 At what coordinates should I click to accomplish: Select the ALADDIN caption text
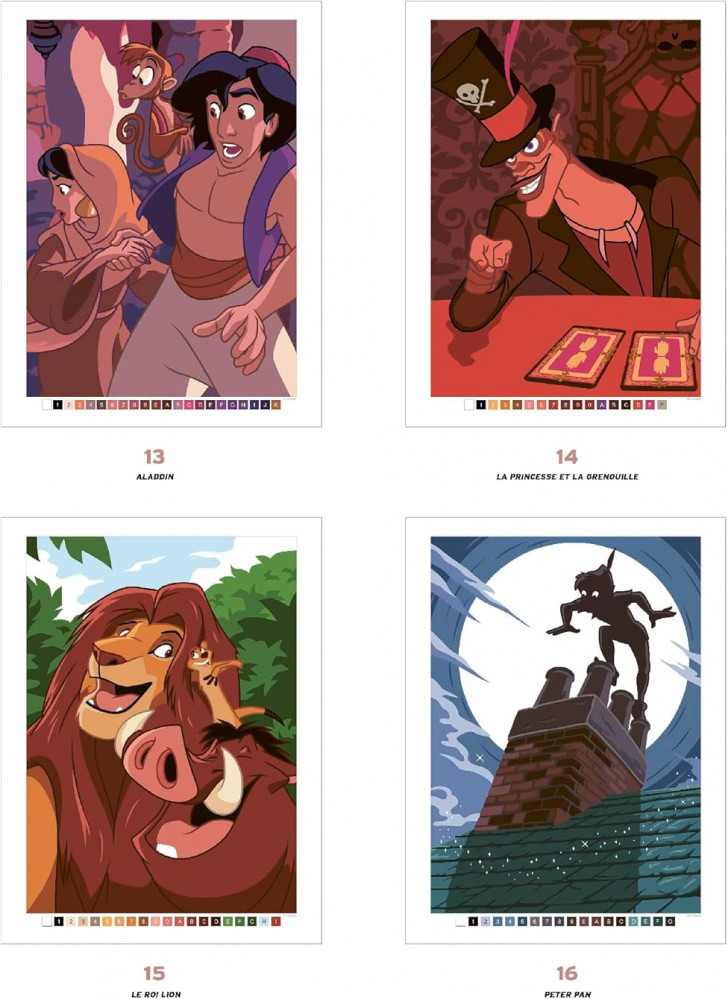pyautogui.click(x=155, y=477)
